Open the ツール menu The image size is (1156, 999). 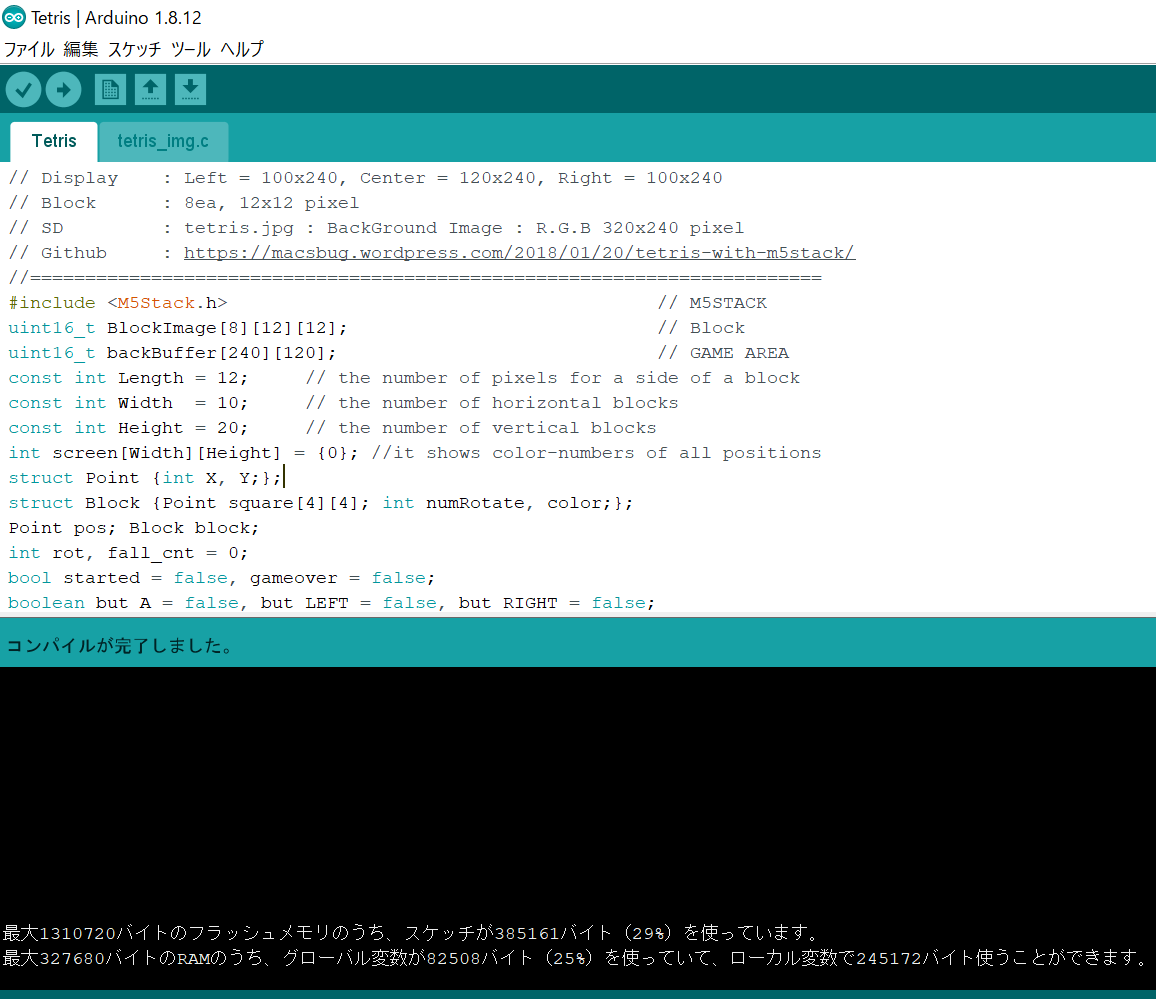190,48
